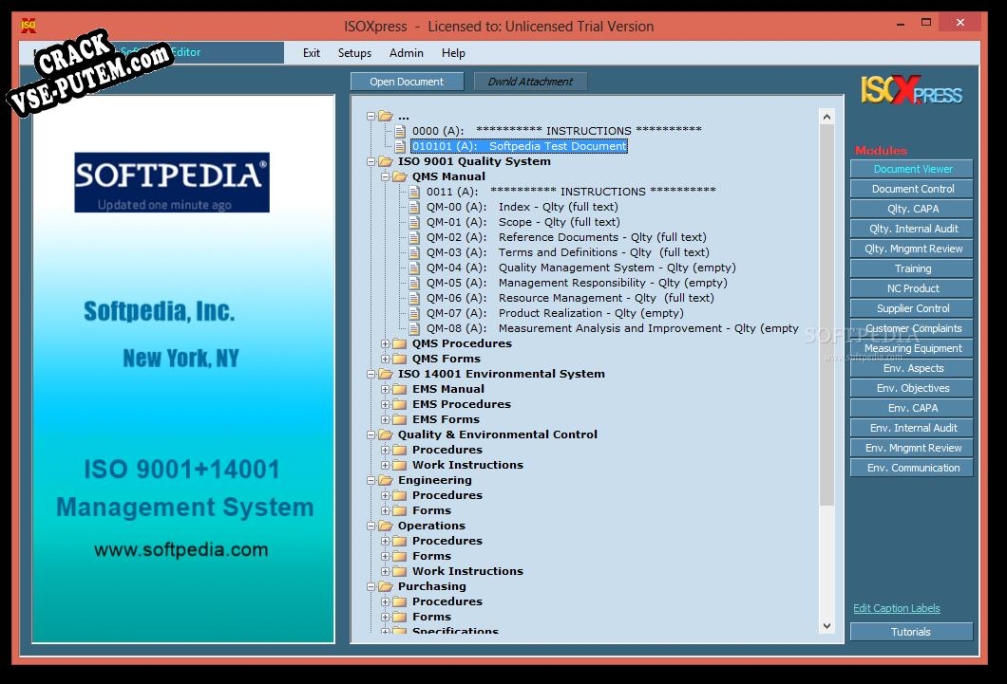
Task: Click the Softpedia logo image
Action: tap(171, 182)
